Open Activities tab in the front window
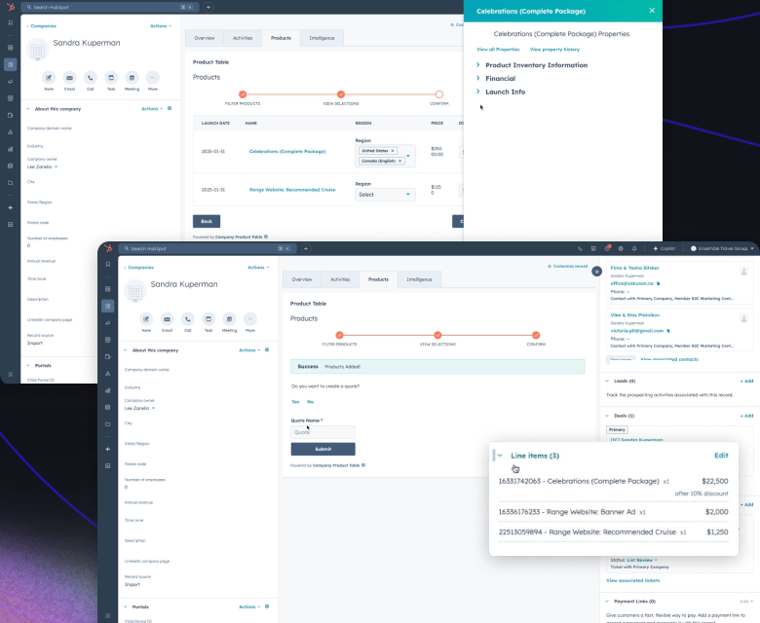The width and height of the screenshot is (760, 623). coord(340,280)
